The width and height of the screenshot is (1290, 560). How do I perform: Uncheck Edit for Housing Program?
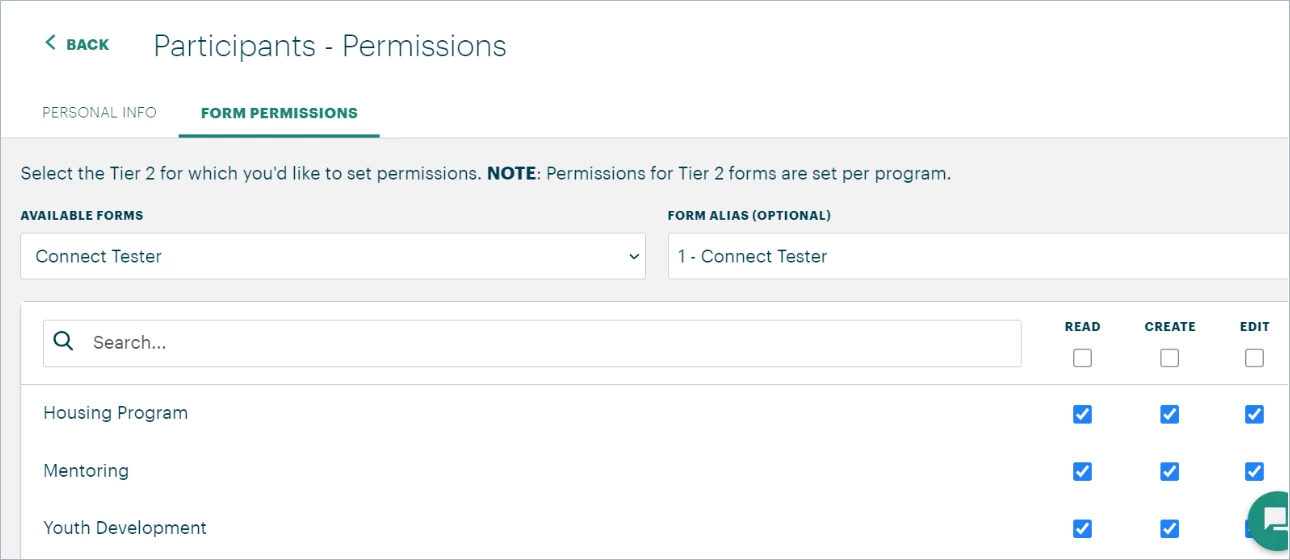click(x=1254, y=414)
